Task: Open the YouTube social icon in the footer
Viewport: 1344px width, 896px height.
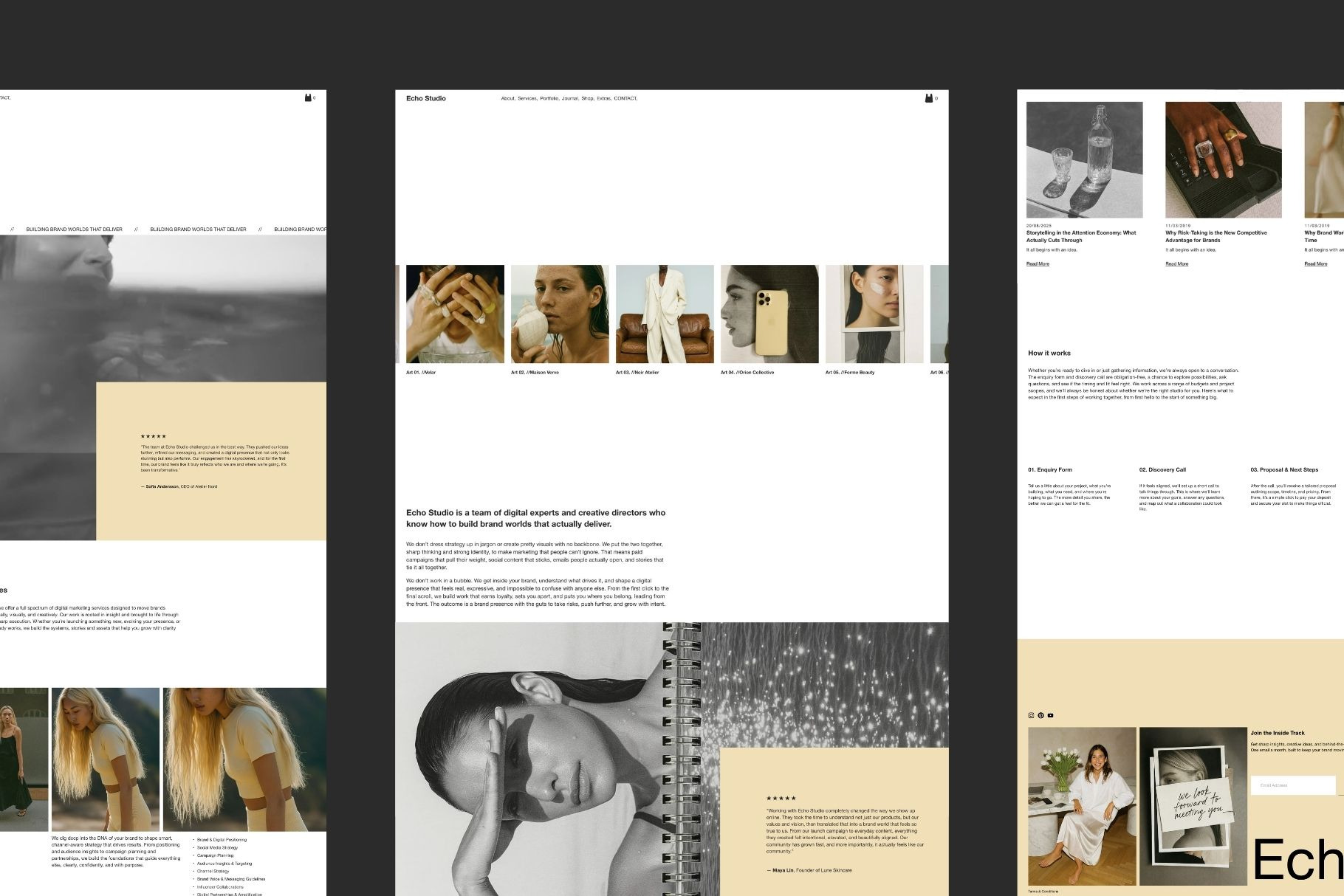Action: tap(1050, 715)
